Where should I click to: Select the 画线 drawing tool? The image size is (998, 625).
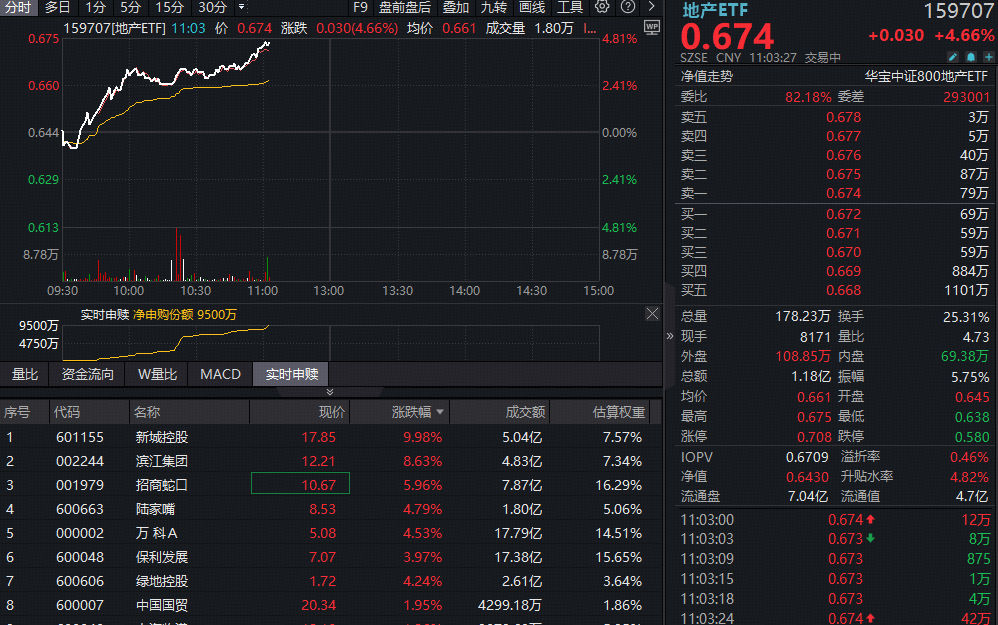[x=532, y=7]
